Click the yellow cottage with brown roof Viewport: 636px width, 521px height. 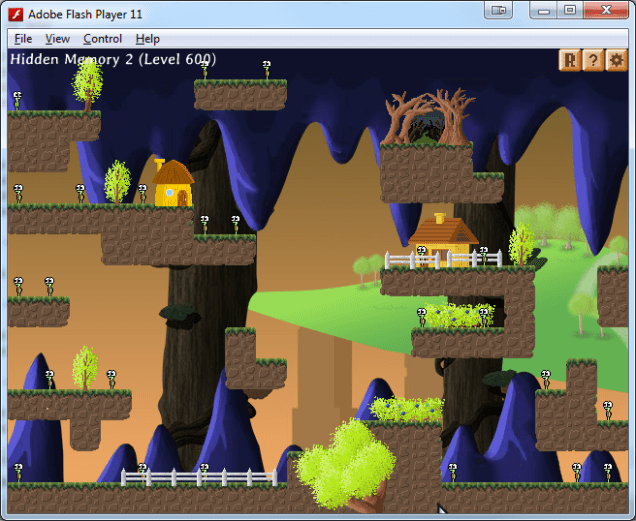point(443,235)
